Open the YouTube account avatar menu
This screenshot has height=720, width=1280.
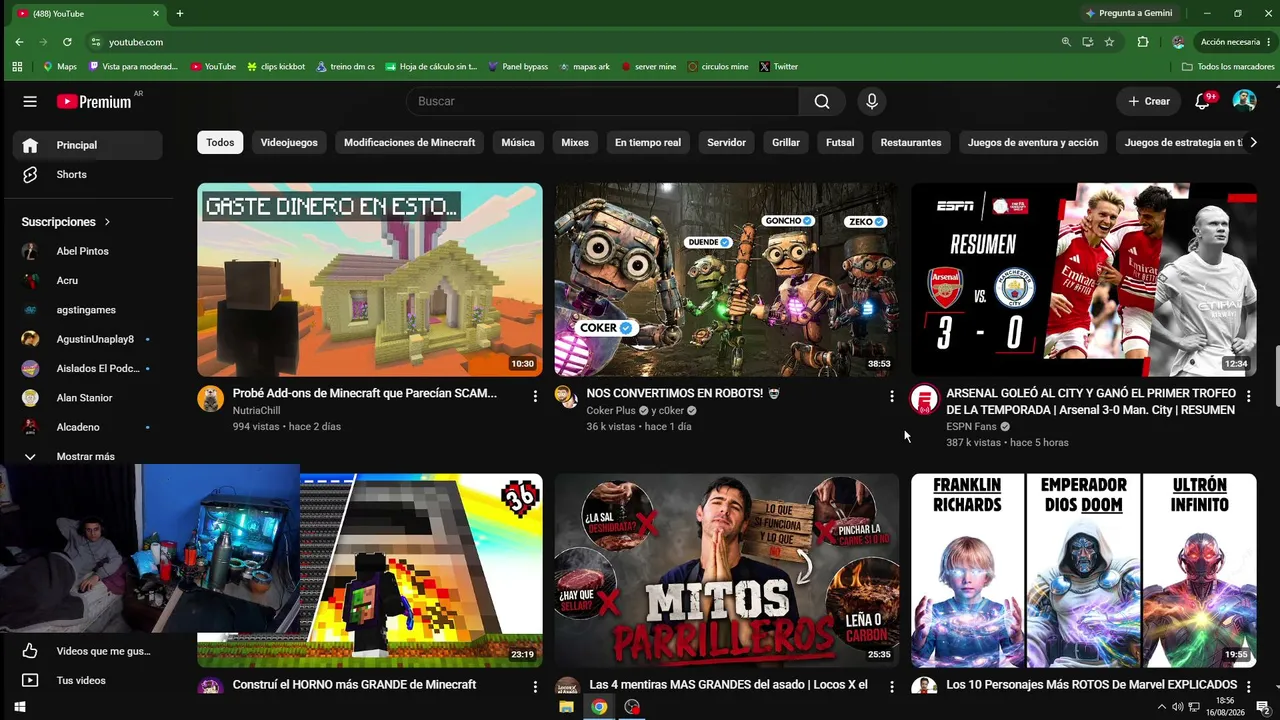pyautogui.click(x=1244, y=101)
